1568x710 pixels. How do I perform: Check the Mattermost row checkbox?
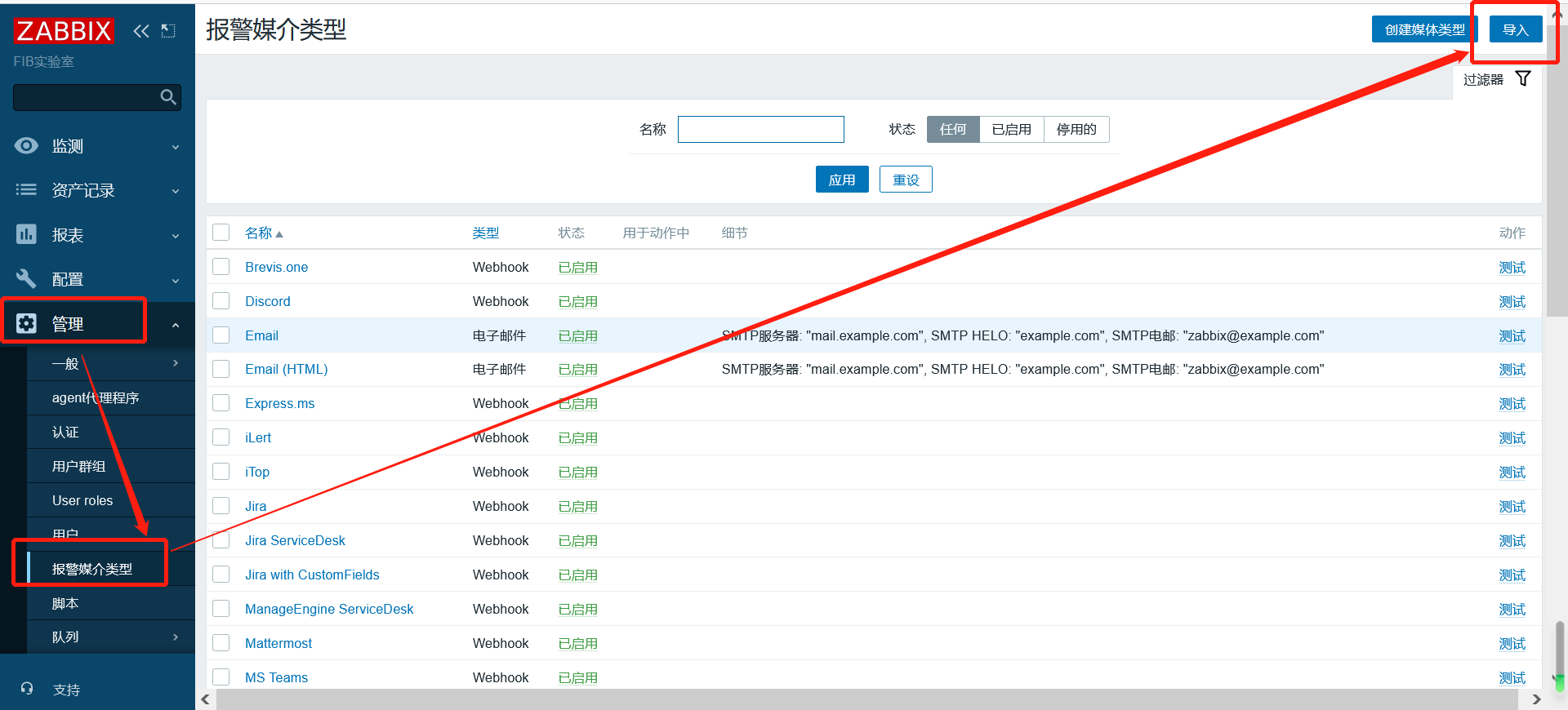[220, 642]
